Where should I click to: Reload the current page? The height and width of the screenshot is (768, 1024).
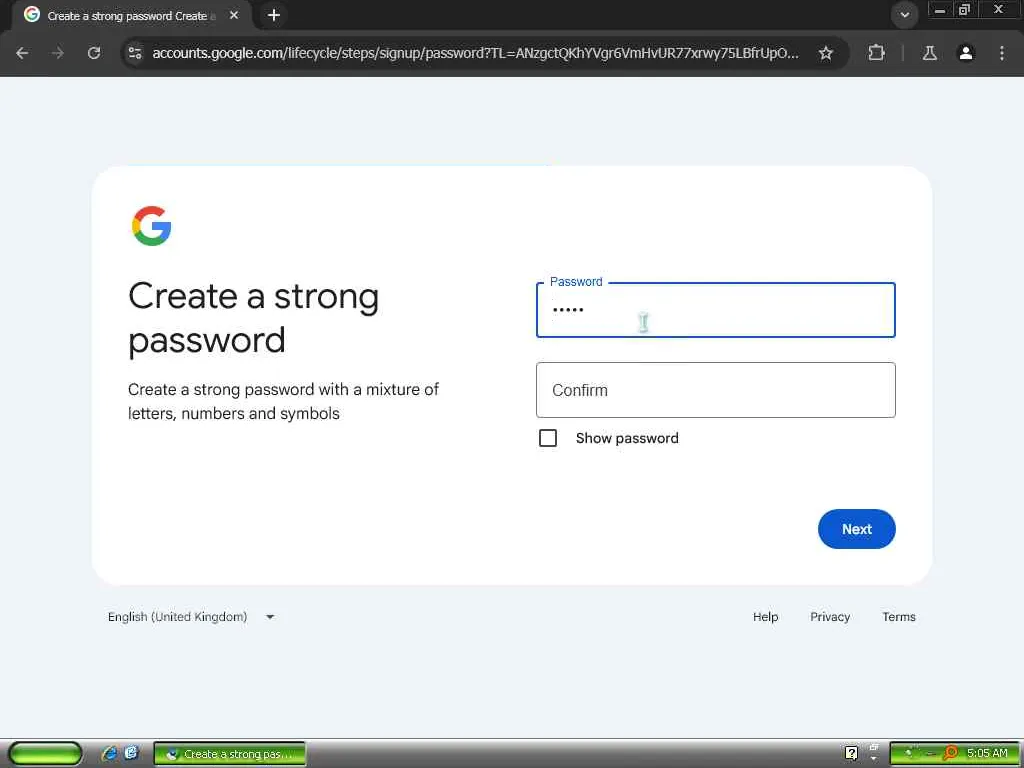(x=94, y=53)
